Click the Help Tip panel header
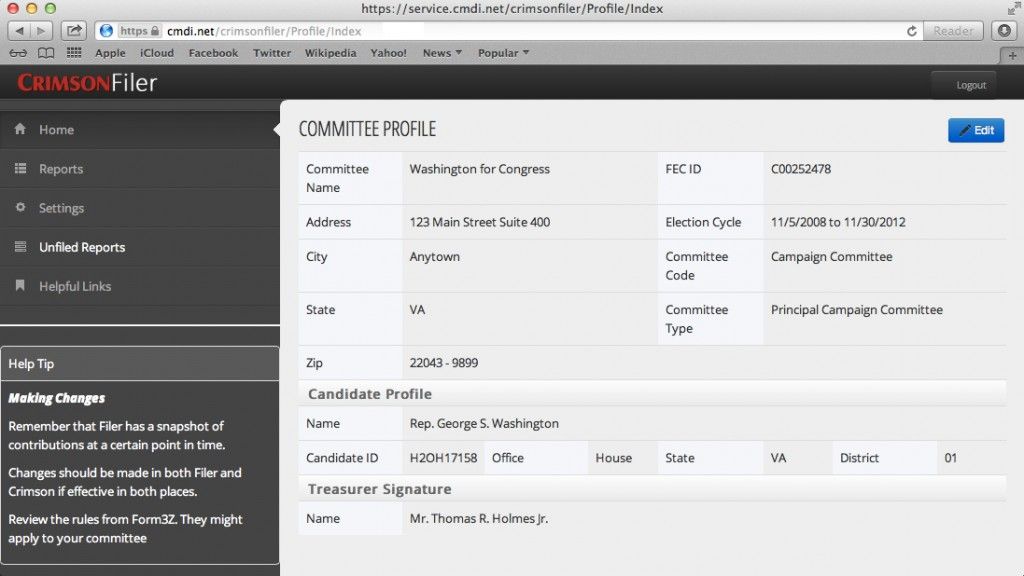The width and height of the screenshot is (1024, 576). coord(140,364)
